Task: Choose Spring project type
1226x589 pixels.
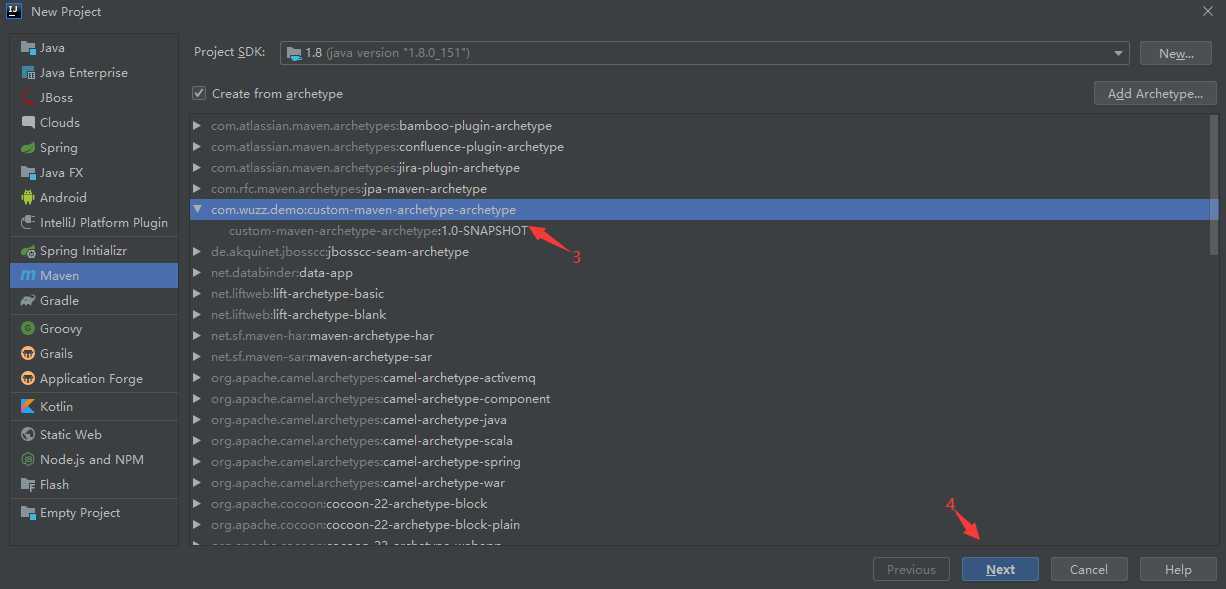Action: pyautogui.click(x=94, y=148)
